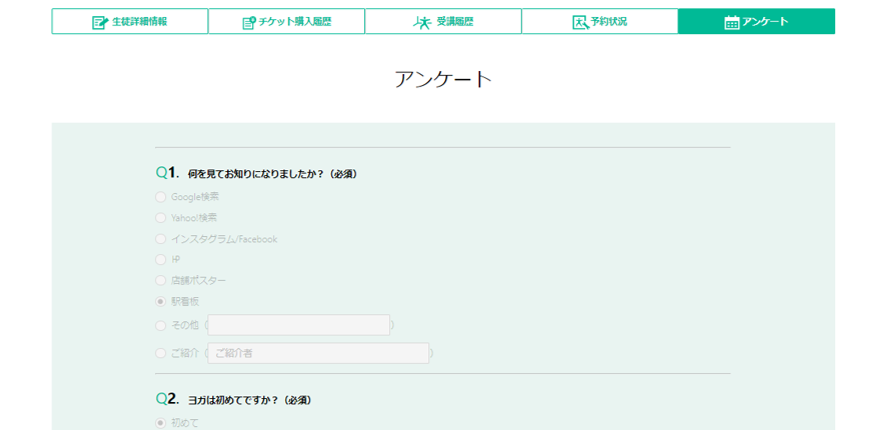Click the アンケート page heading
This screenshot has height=438, width=879.
[x=443, y=80]
